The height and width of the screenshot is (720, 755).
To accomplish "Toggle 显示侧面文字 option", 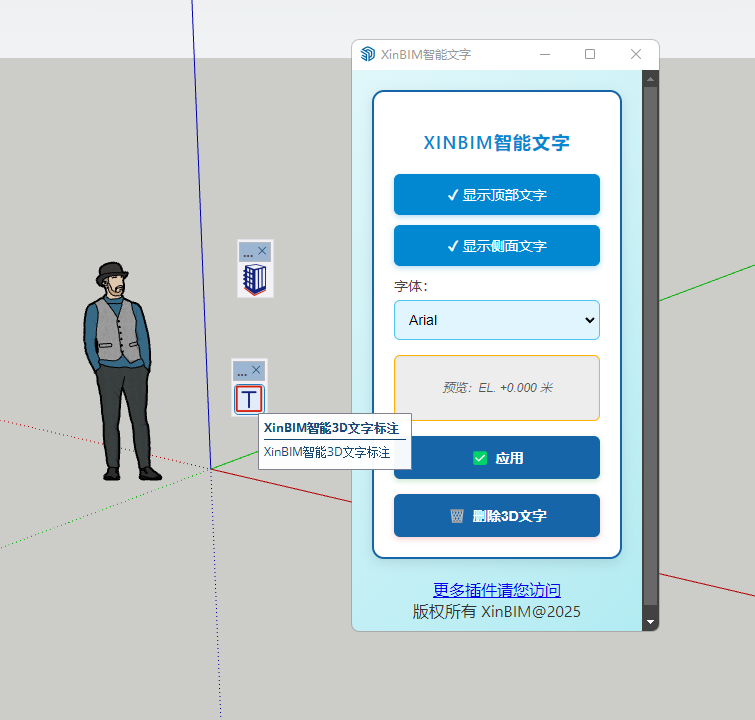I will point(497,246).
